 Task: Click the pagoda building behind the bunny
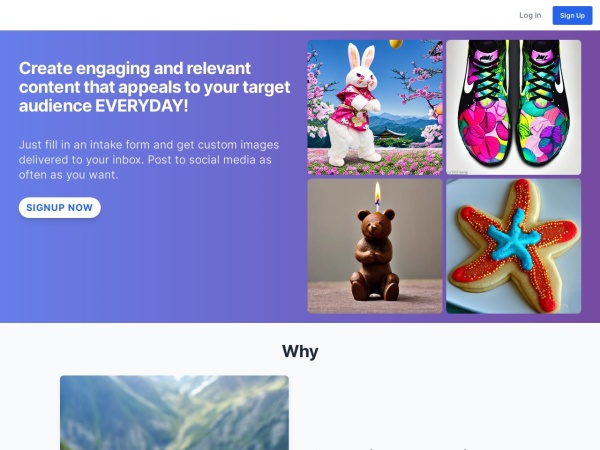point(391,135)
